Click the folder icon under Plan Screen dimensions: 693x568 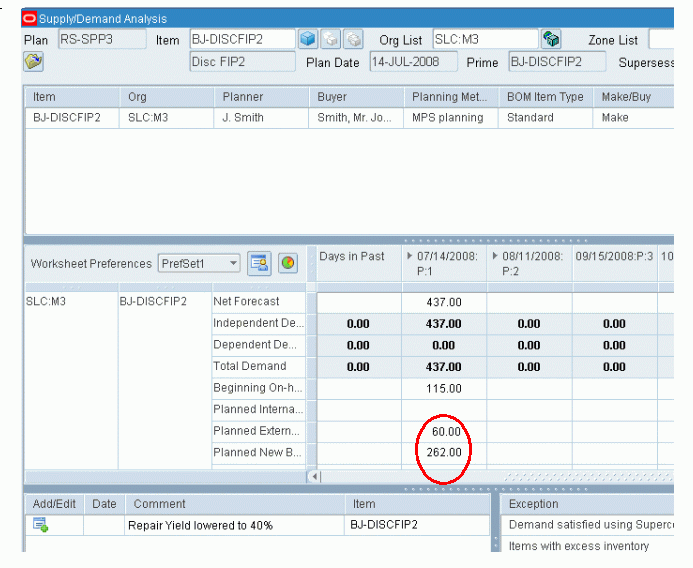pyautogui.click(x=33, y=61)
